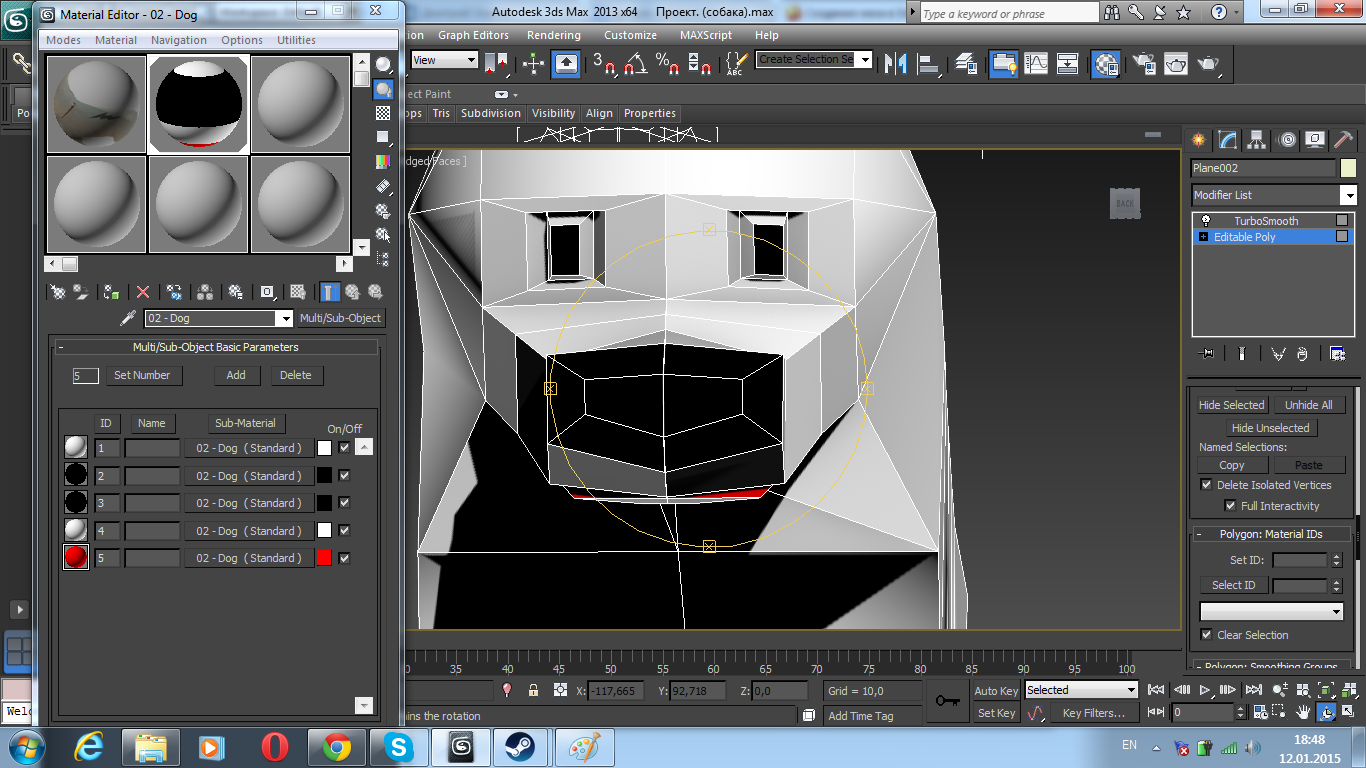Click the red X Reset Material icon

pos(143,292)
